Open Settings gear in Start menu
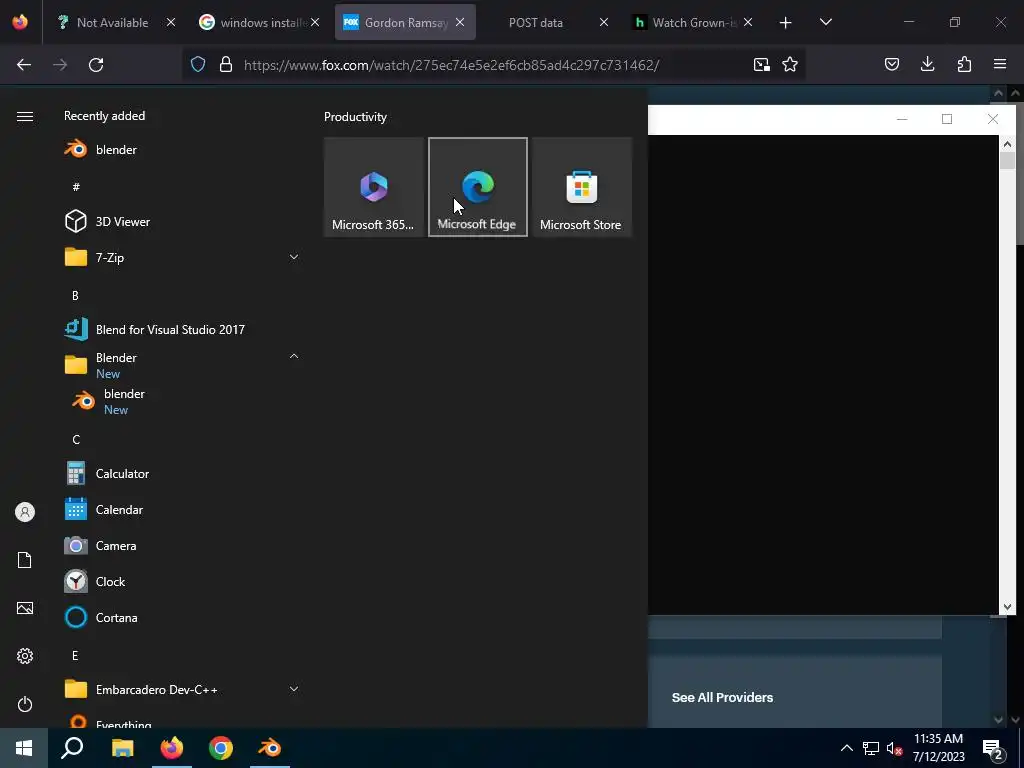The height and width of the screenshot is (768, 1024). (x=25, y=656)
